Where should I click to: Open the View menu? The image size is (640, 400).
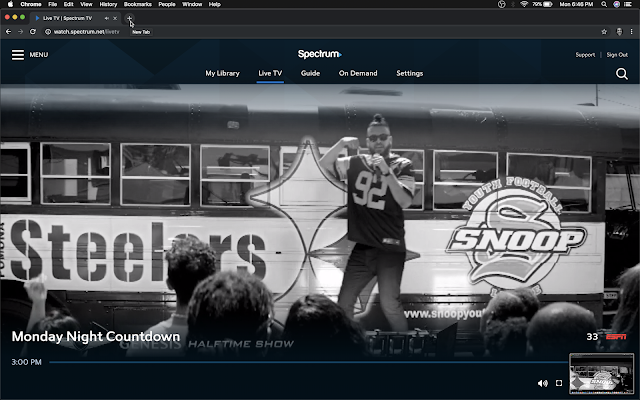click(86, 4)
